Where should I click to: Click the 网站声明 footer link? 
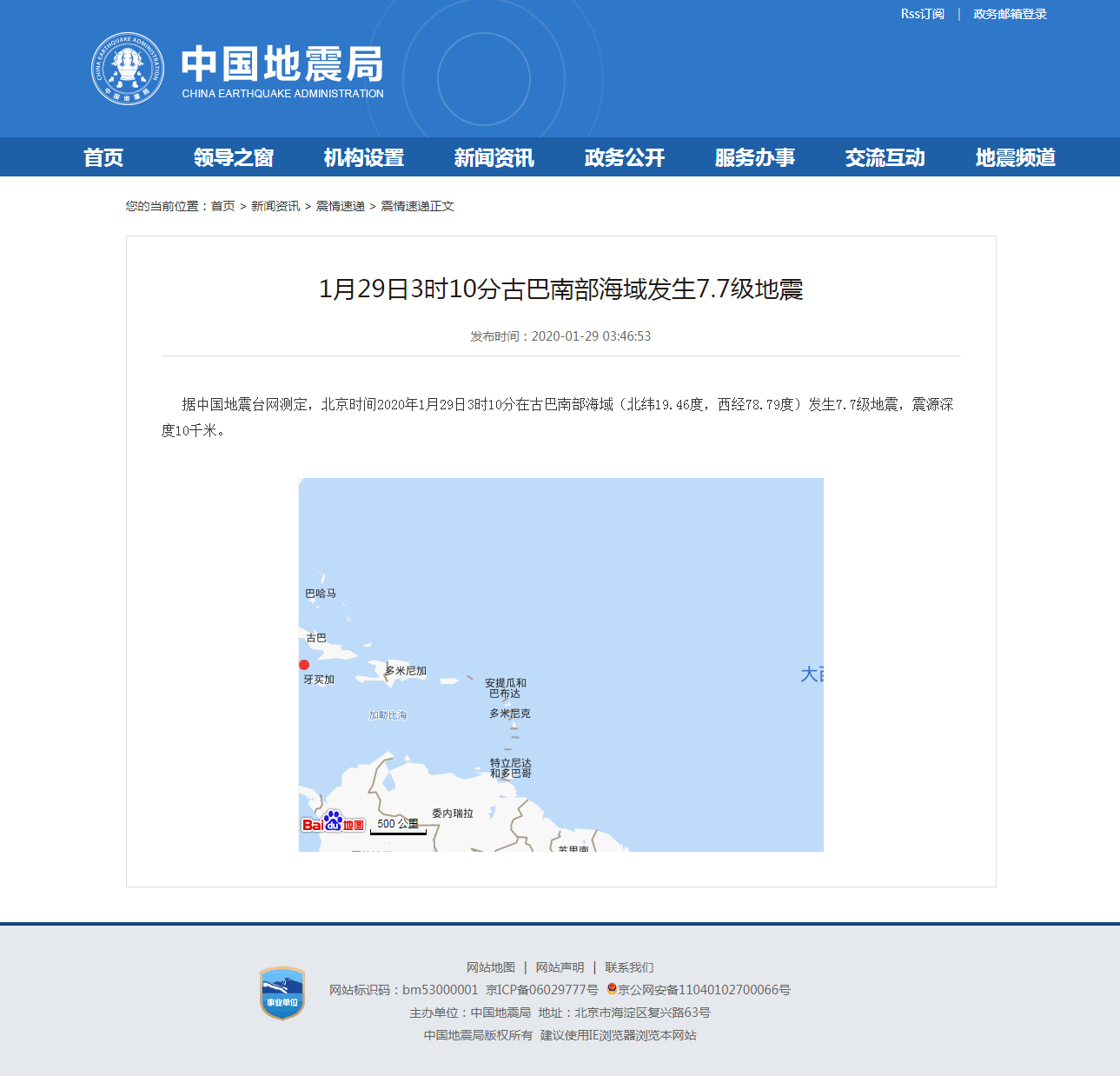(x=560, y=967)
